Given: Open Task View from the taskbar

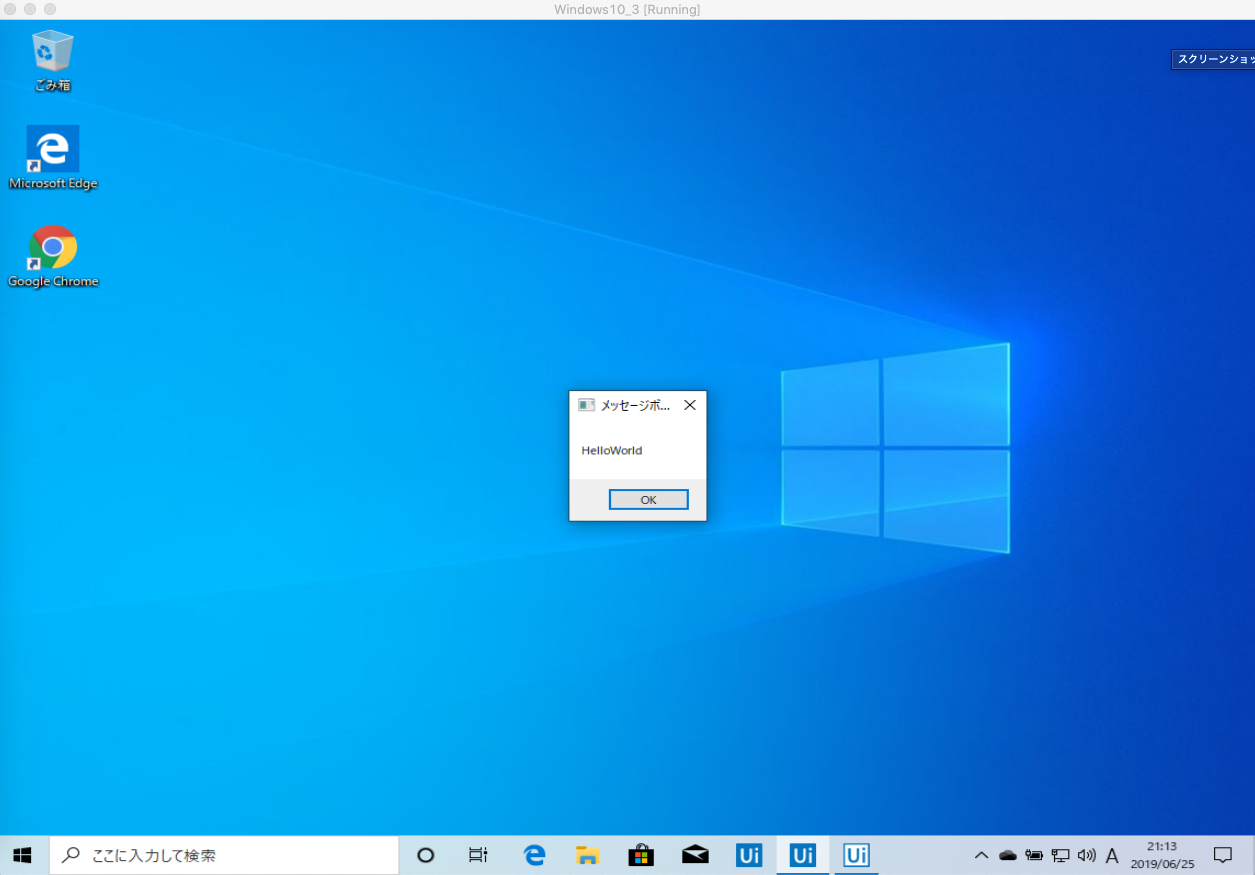Looking at the screenshot, I should (478, 855).
